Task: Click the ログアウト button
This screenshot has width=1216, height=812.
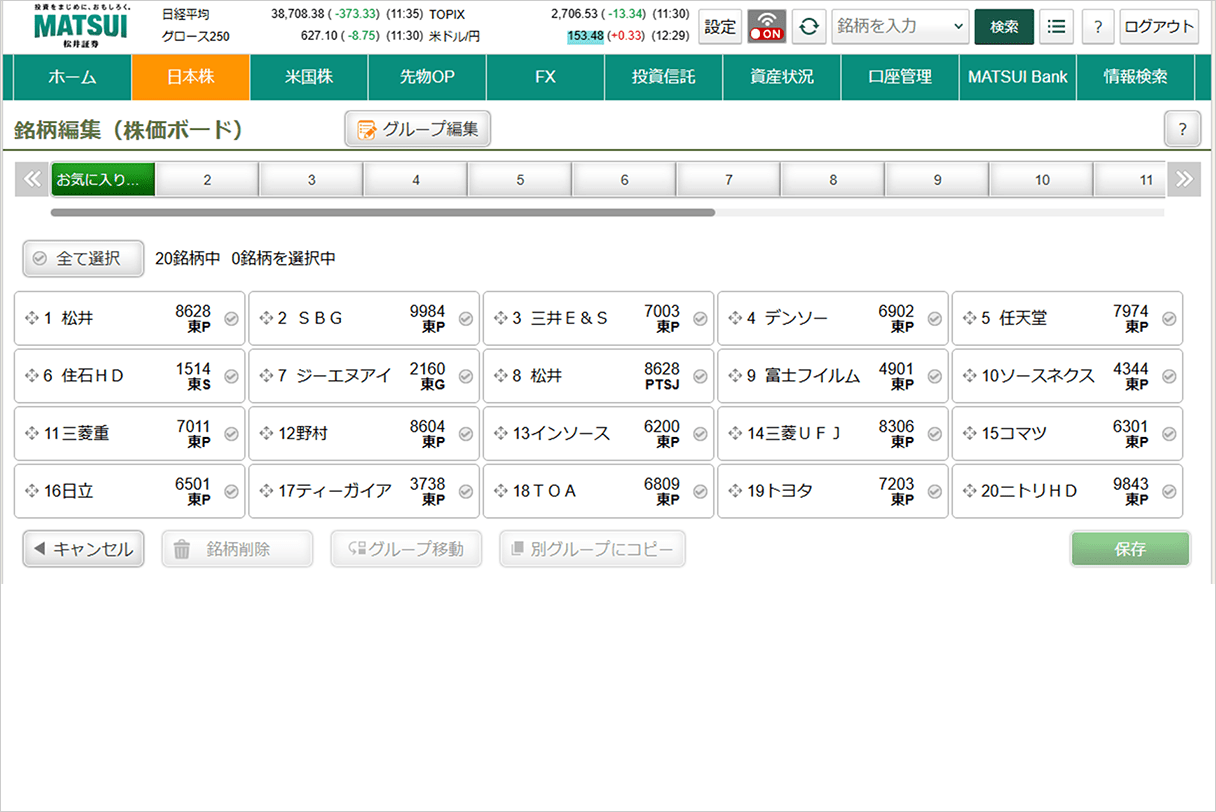Action: [1159, 27]
